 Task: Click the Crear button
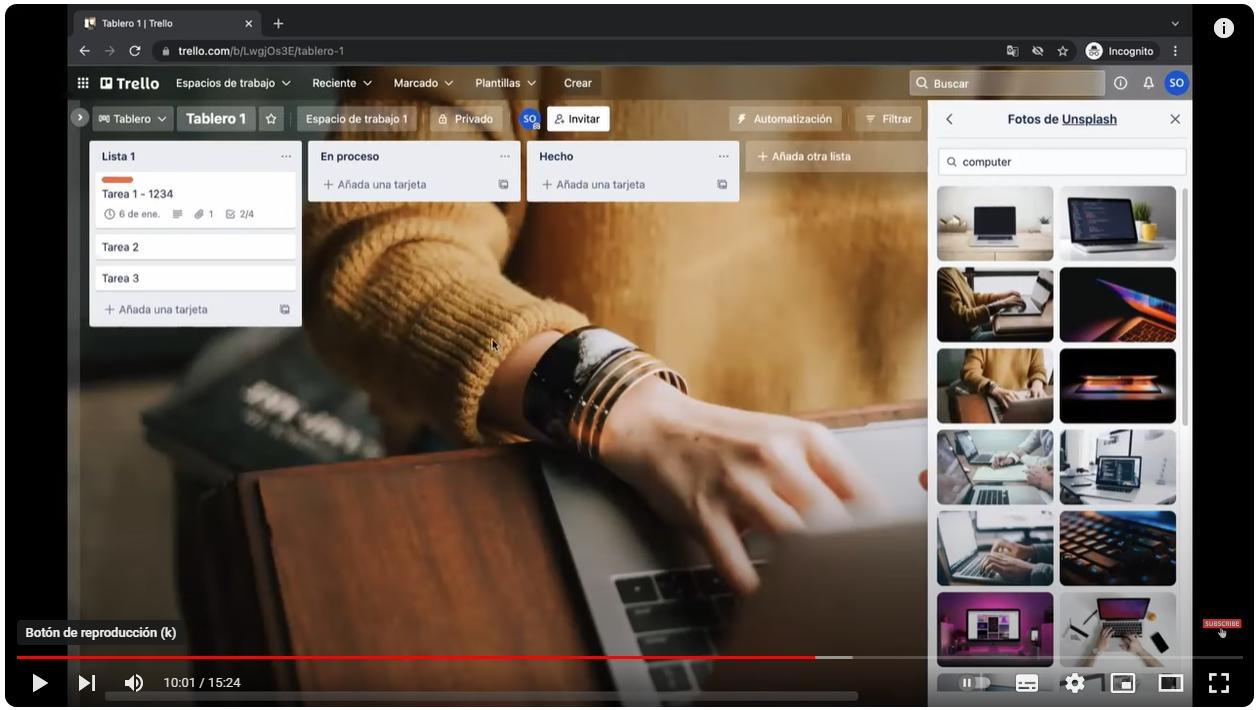tap(578, 83)
